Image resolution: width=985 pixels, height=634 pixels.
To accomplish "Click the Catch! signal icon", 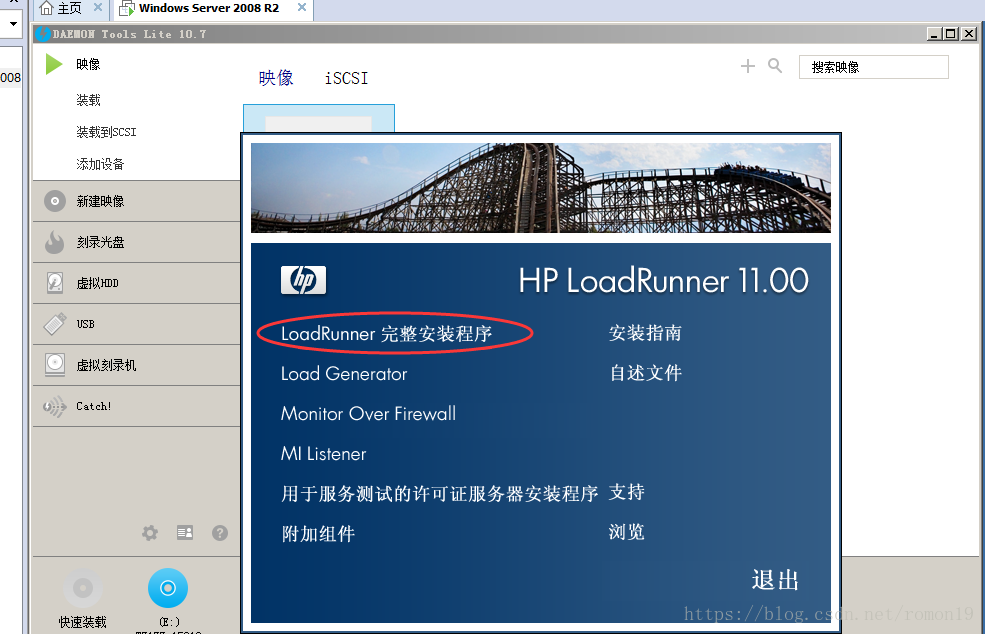I will click(55, 407).
